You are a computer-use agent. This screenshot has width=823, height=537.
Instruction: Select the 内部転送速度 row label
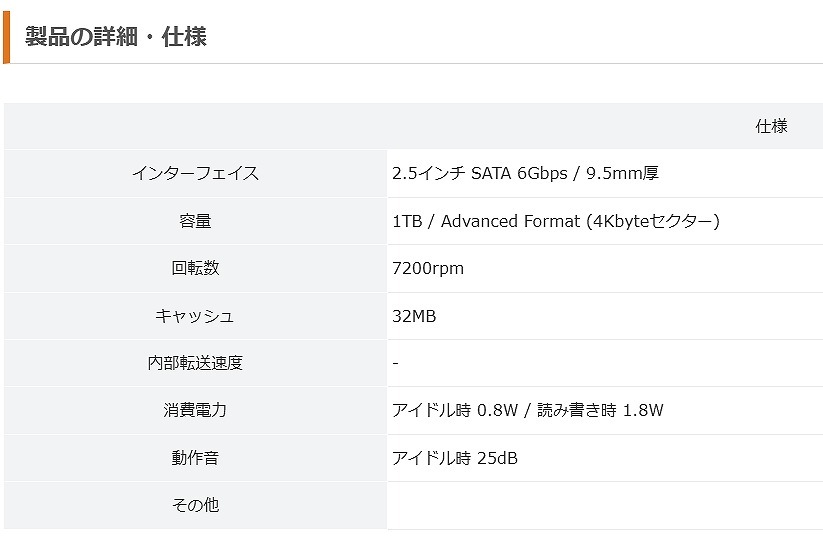[195, 363]
